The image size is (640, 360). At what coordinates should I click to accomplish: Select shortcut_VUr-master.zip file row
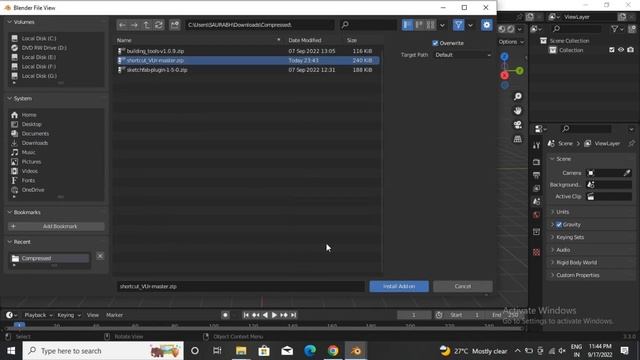click(x=247, y=60)
